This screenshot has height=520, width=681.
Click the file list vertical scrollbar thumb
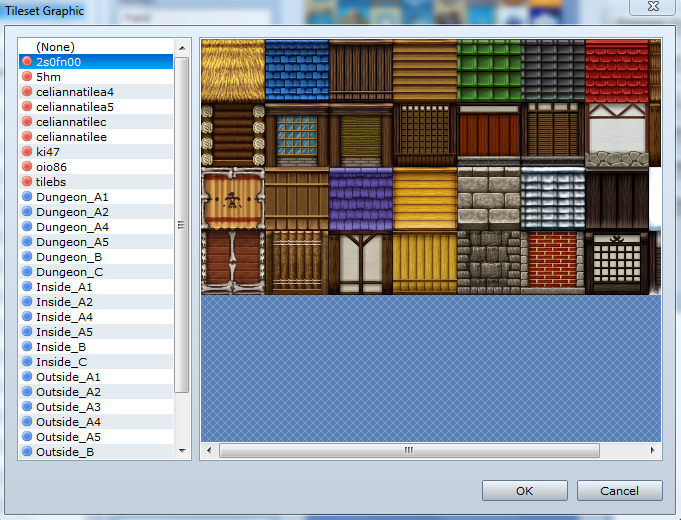click(x=182, y=225)
